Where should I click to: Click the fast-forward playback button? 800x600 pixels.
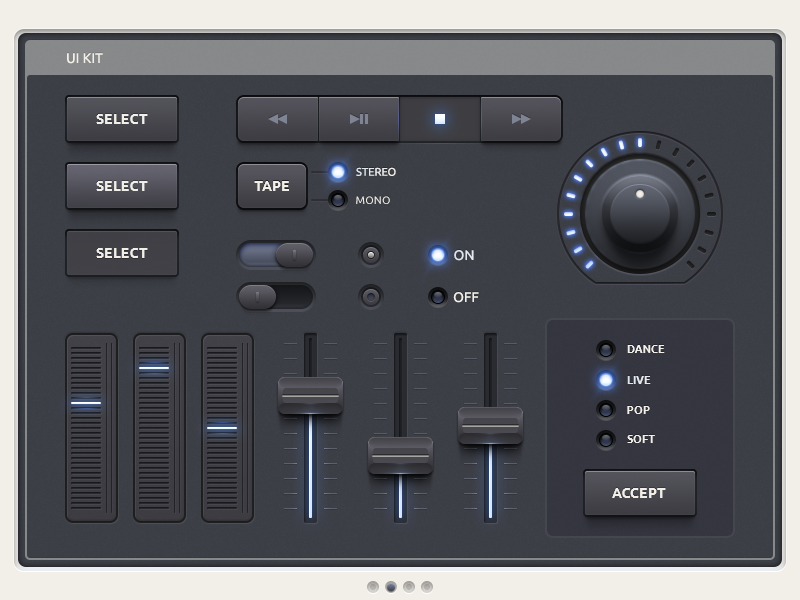coord(521,119)
